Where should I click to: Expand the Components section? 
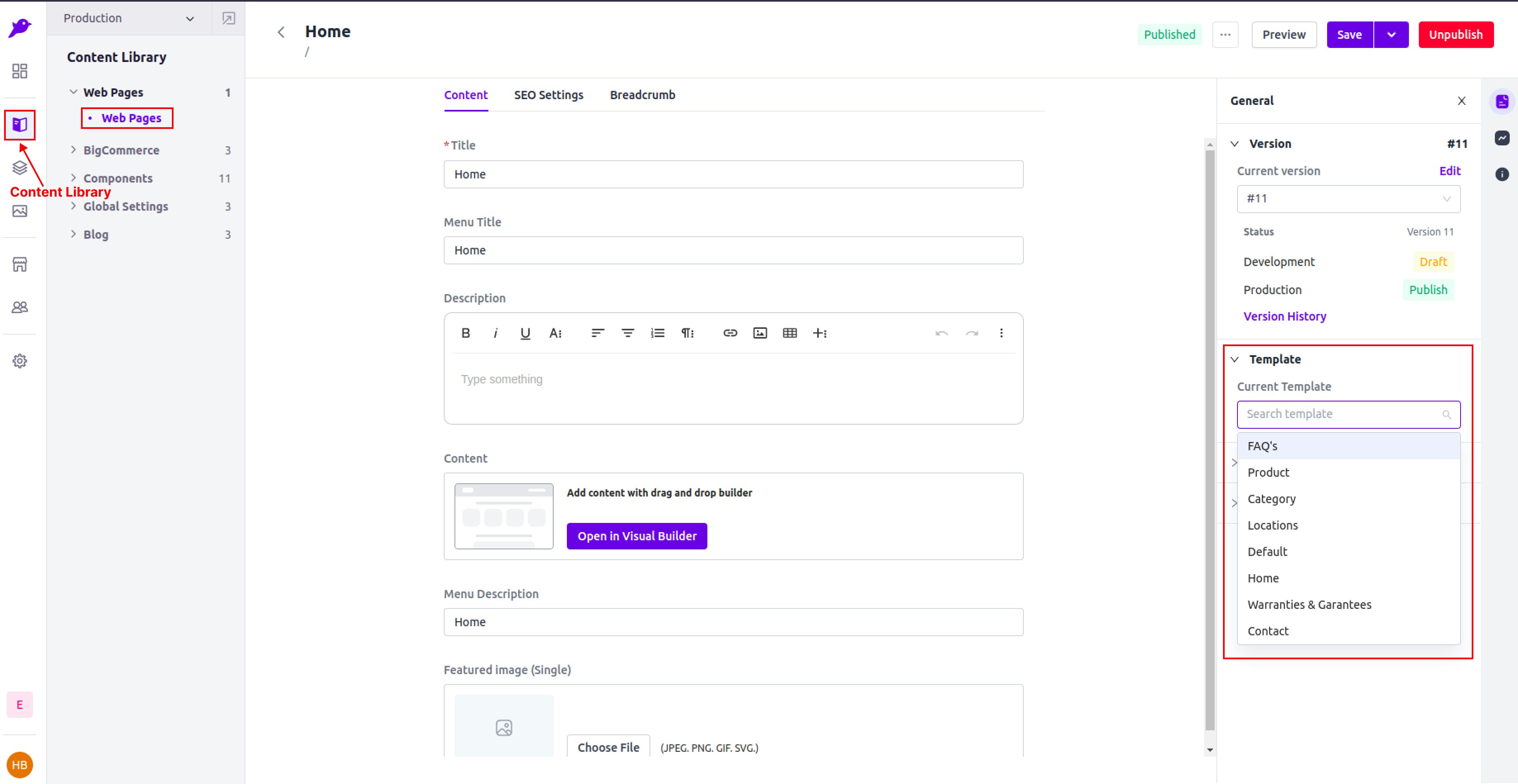pos(73,178)
